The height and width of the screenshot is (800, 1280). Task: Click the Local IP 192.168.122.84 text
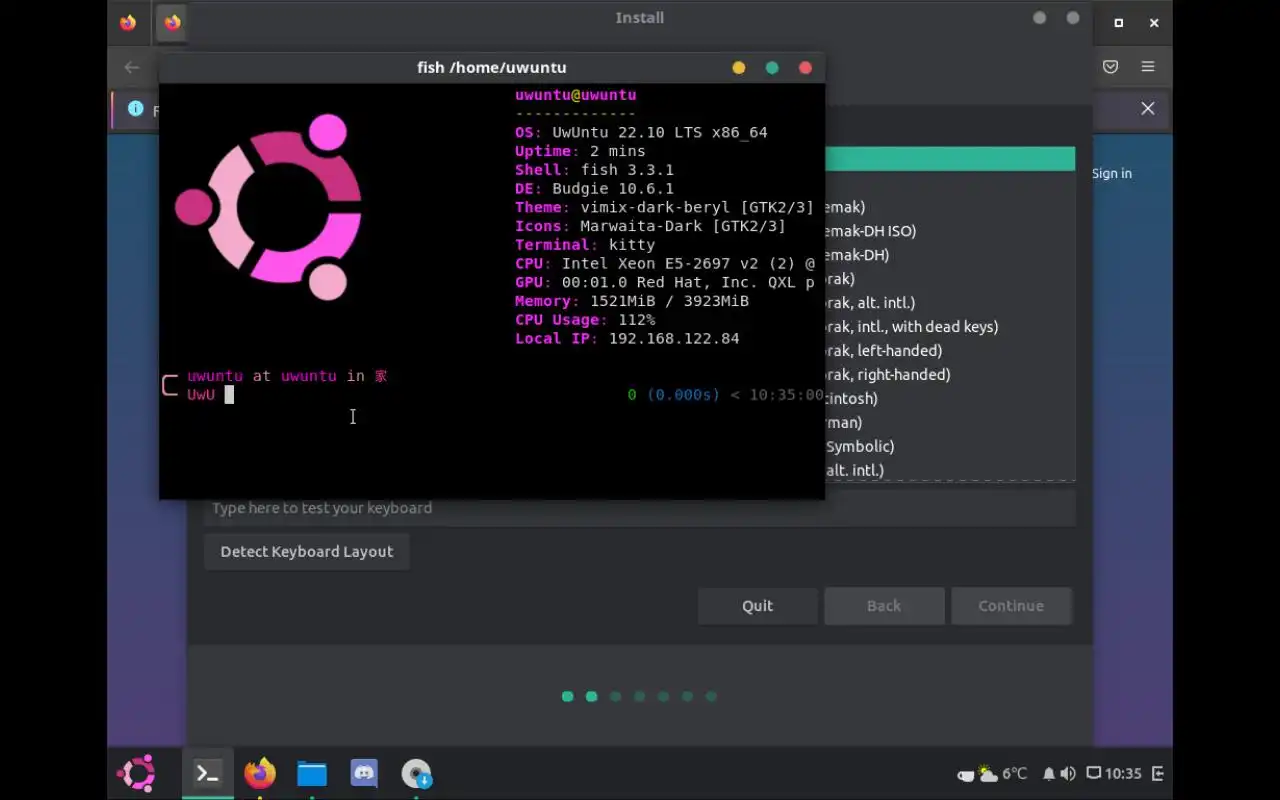(627, 339)
